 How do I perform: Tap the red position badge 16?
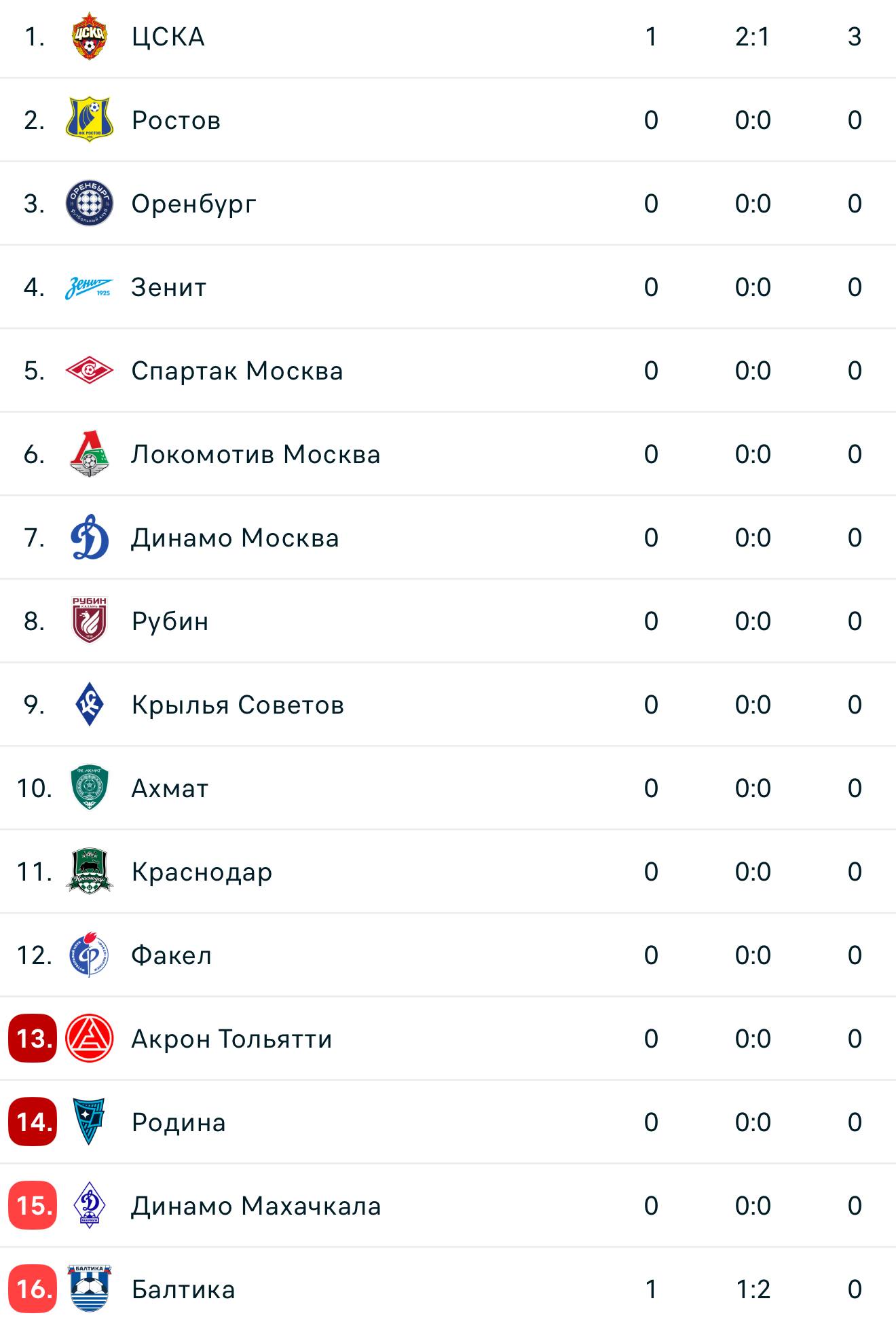(x=33, y=1289)
